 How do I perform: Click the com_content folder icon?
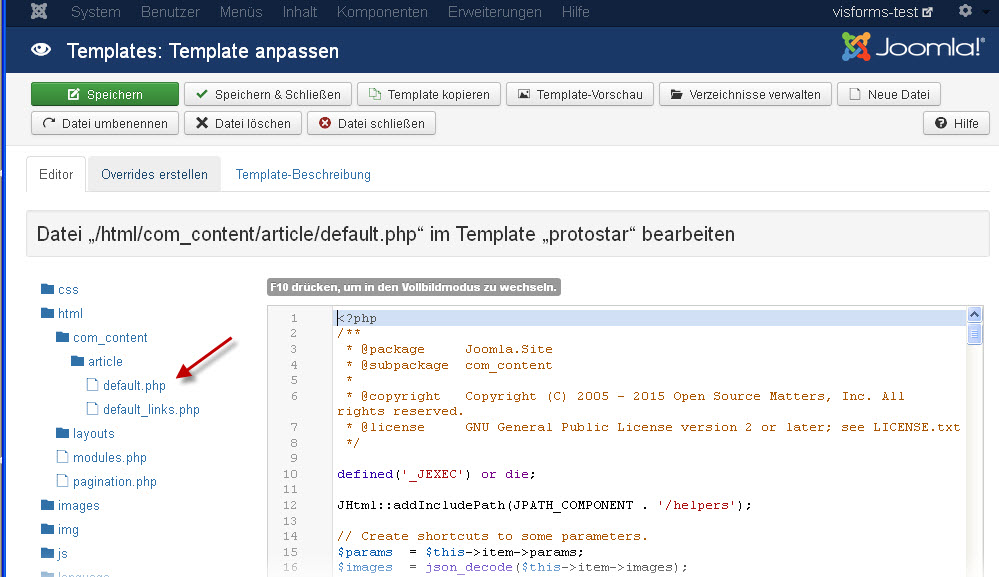[x=62, y=337]
